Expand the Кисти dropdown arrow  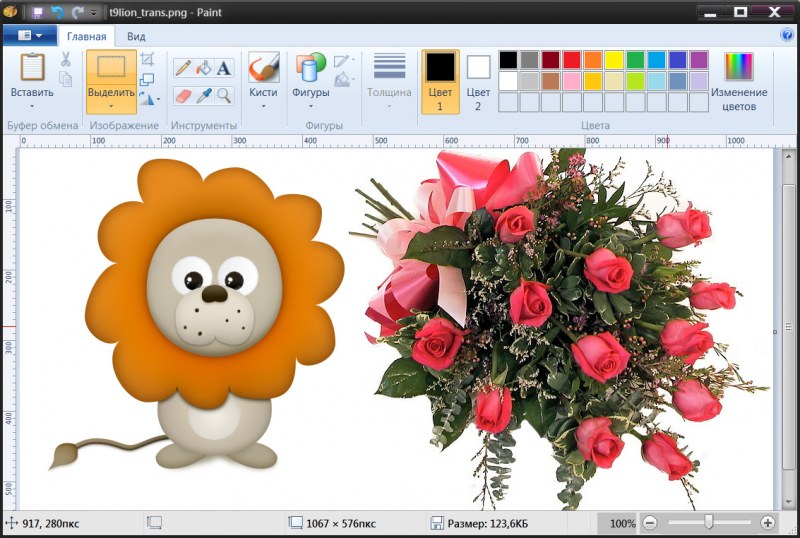(x=263, y=106)
